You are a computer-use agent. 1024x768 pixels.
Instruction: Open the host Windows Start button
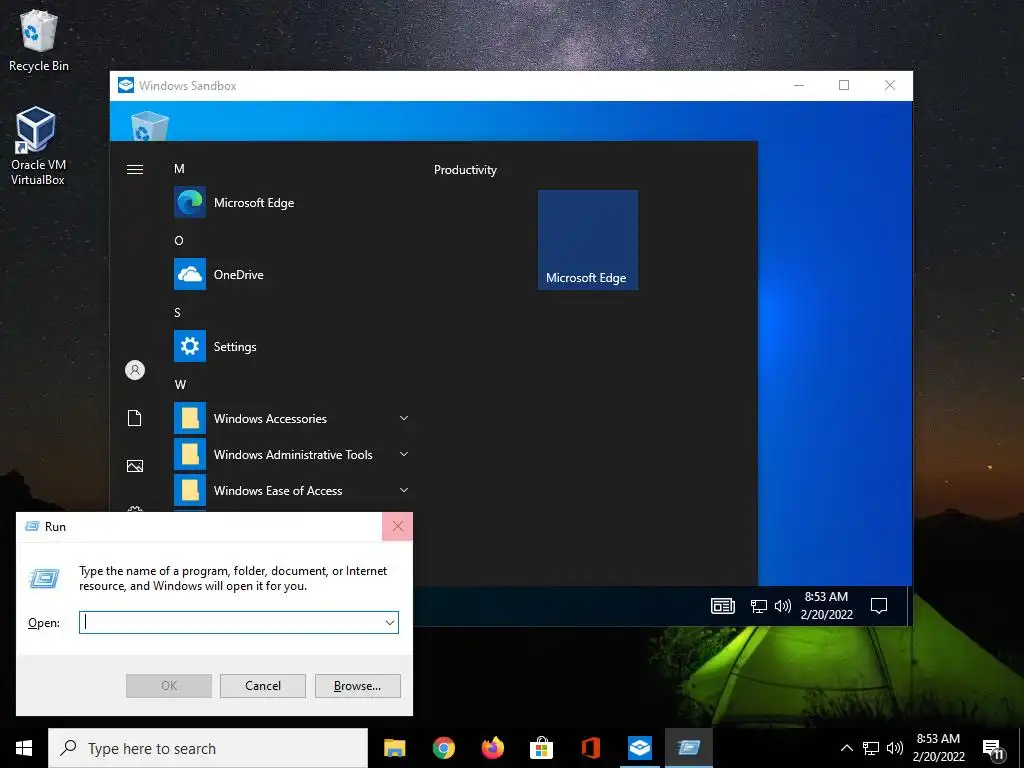(x=24, y=748)
